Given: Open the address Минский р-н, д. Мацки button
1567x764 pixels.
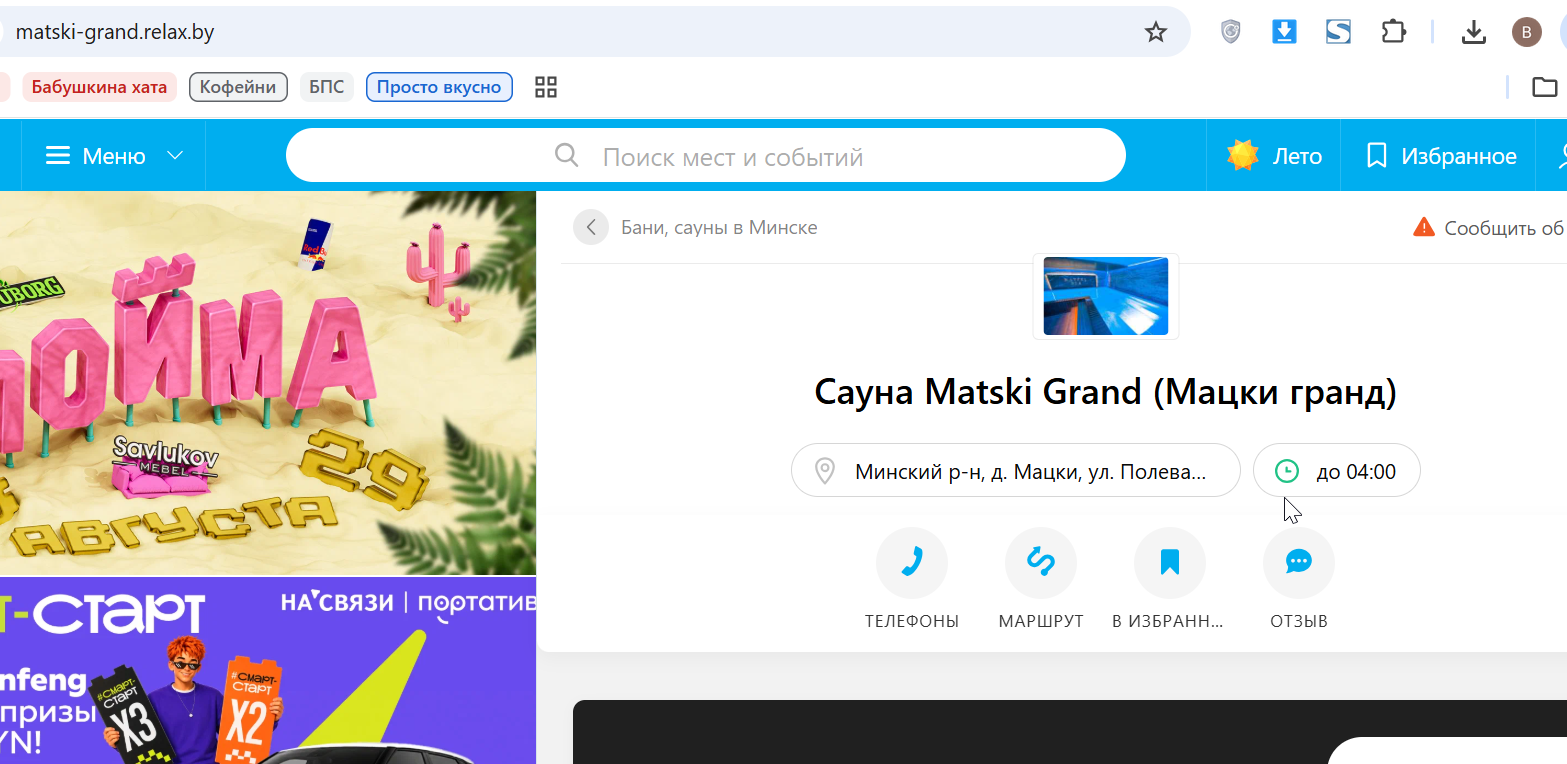Looking at the screenshot, I should point(1016,470).
